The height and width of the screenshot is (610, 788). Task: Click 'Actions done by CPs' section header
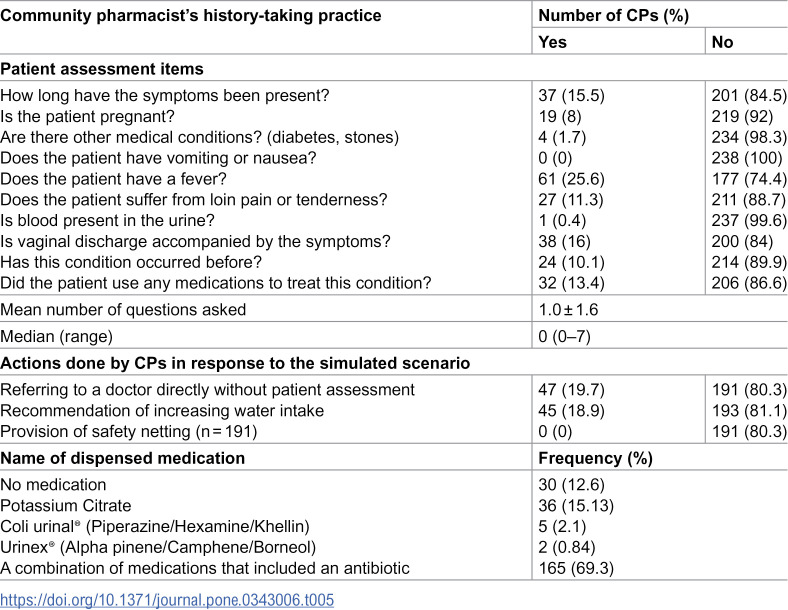pos(235,363)
